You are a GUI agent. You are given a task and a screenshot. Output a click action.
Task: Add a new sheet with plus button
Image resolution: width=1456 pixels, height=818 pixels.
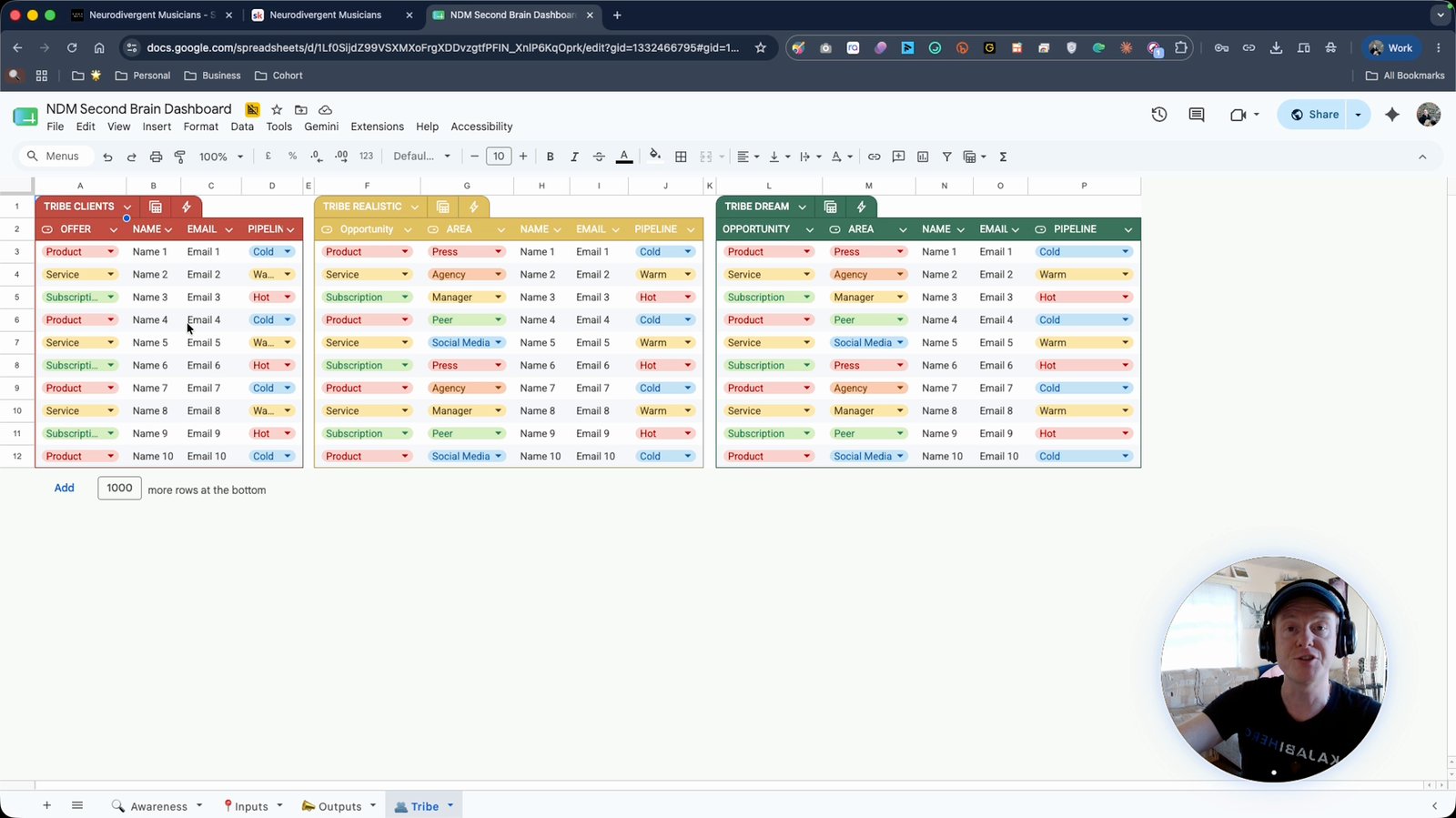click(x=46, y=805)
